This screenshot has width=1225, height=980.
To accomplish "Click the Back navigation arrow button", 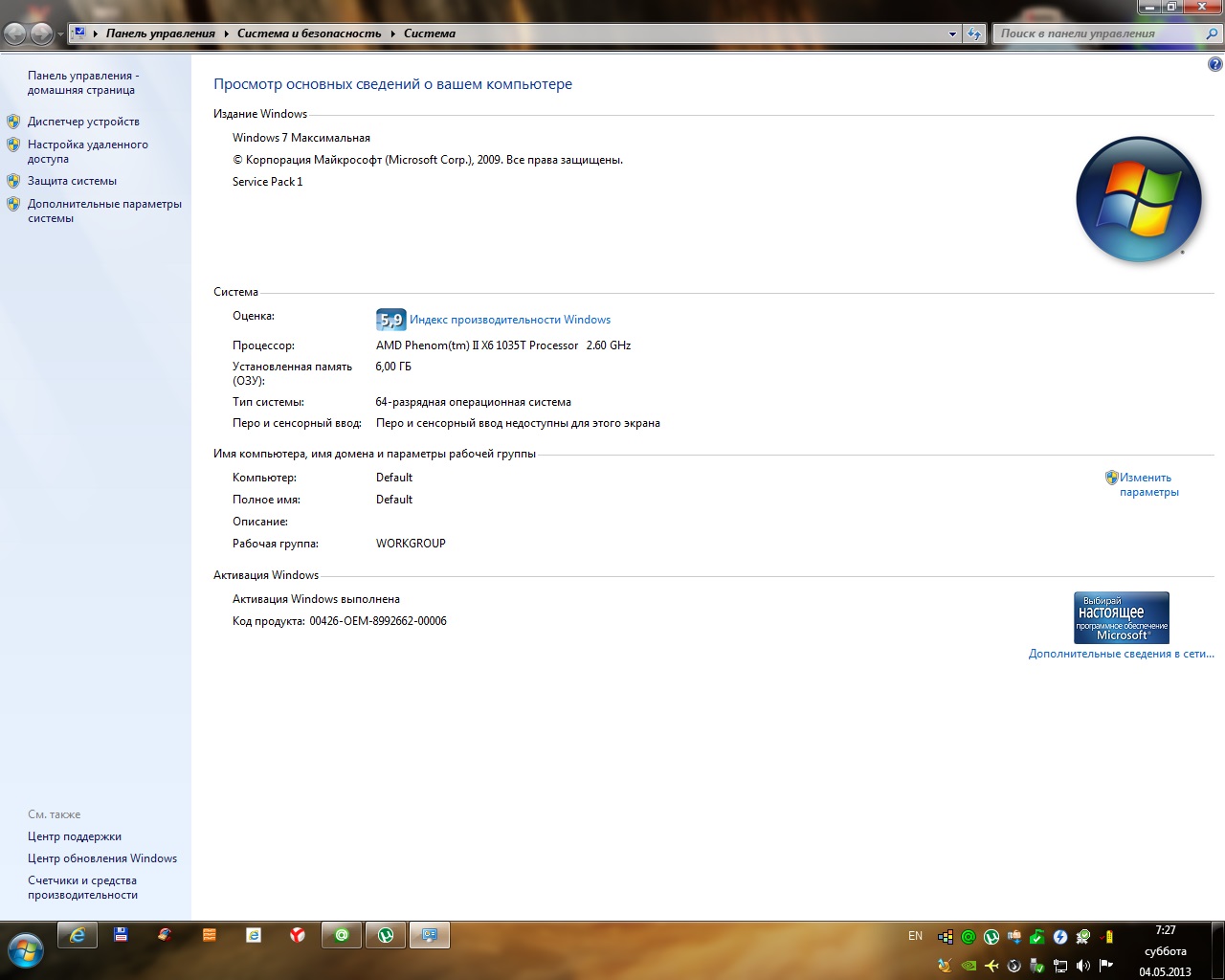I will click(x=15, y=33).
